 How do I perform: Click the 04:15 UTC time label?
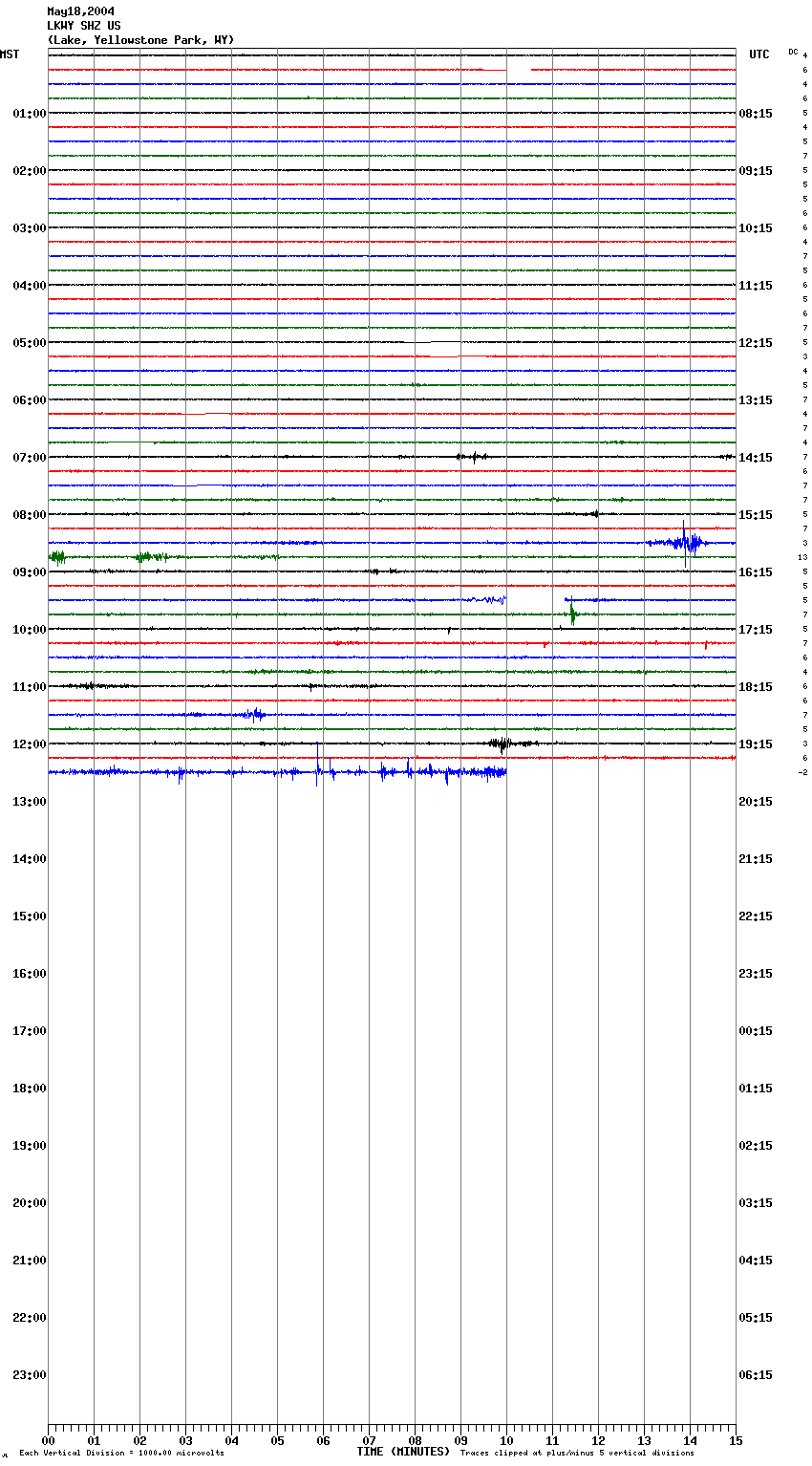756,1261
